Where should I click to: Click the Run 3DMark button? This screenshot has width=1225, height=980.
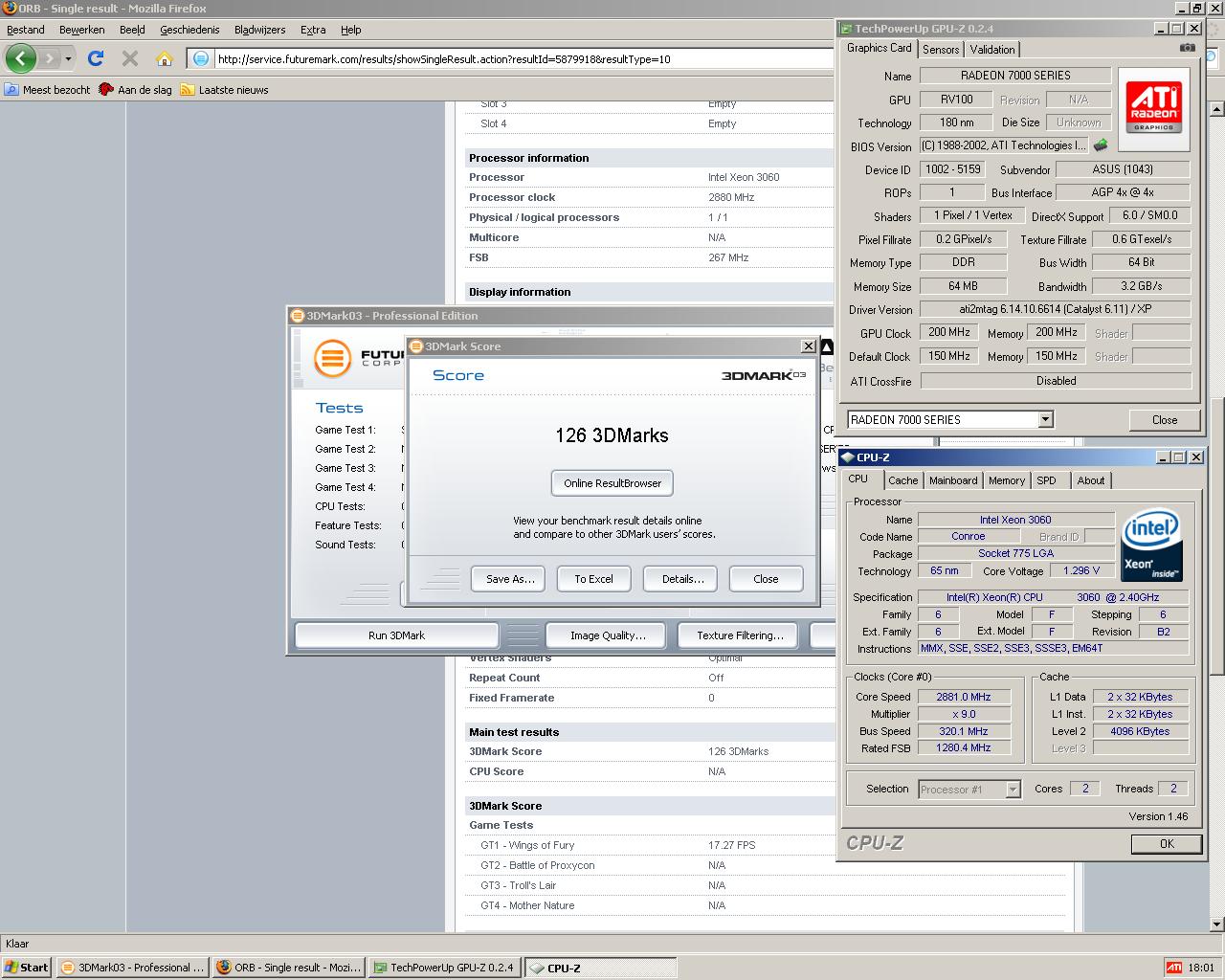(396, 635)
